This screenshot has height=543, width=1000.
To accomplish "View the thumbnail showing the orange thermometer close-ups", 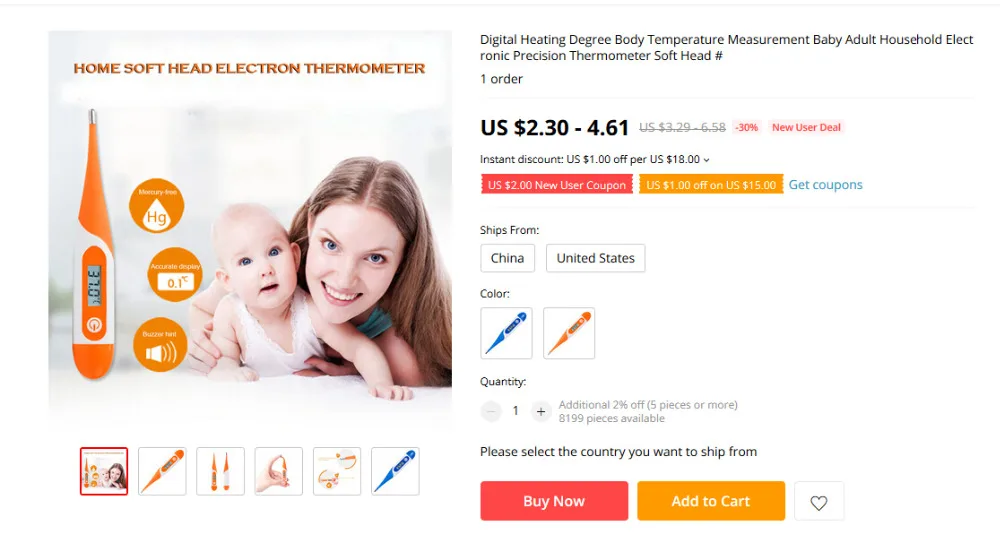I will pos(337,472).
